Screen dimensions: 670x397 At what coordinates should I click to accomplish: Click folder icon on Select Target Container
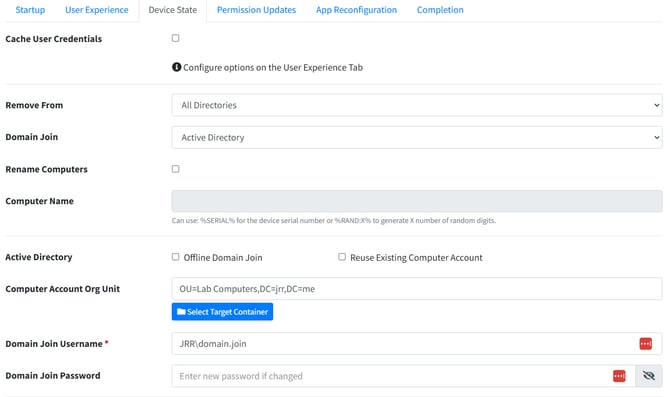pos(181,312)
